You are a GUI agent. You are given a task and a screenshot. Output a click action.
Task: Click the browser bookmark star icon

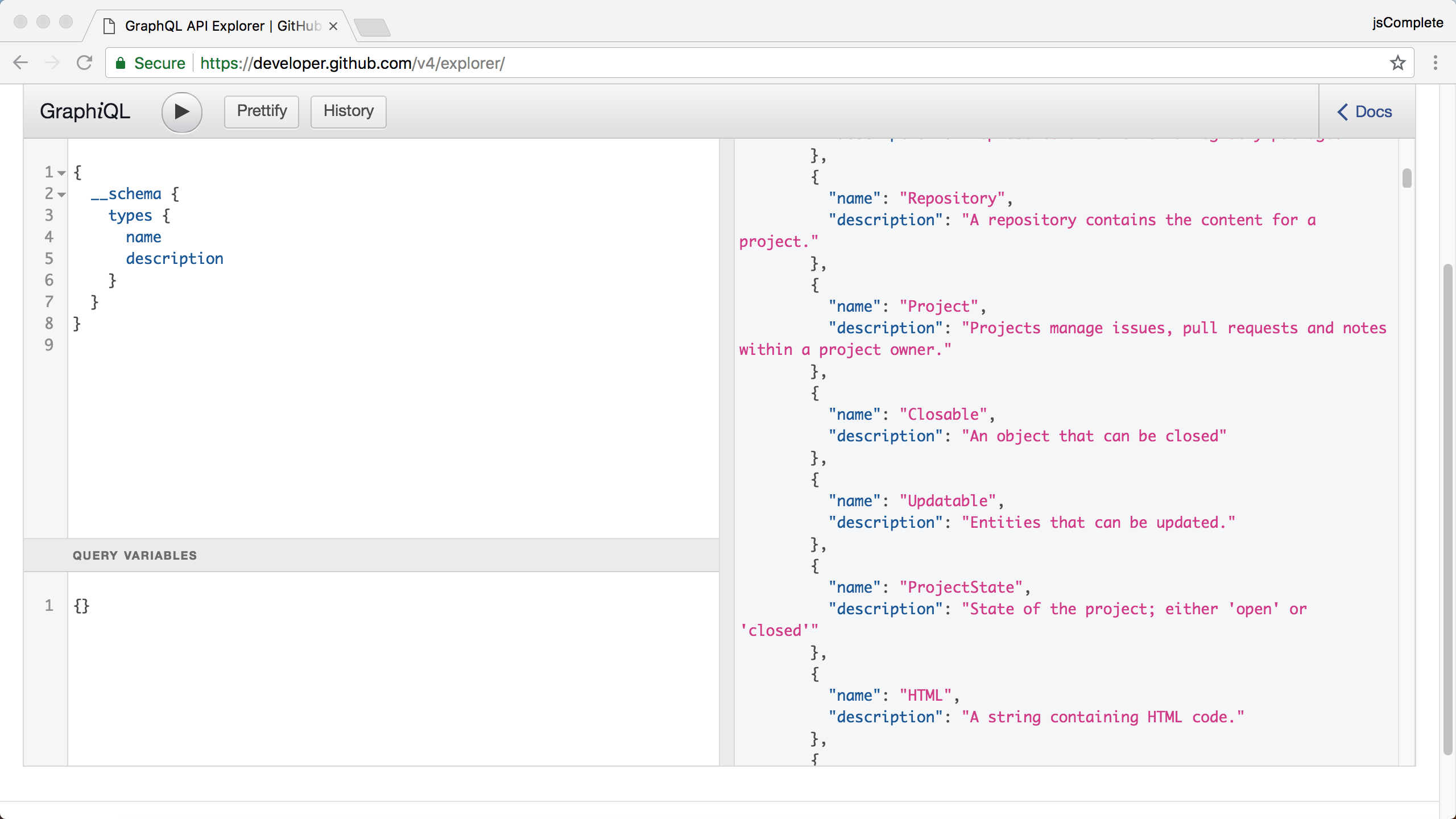click(1398, 63)
